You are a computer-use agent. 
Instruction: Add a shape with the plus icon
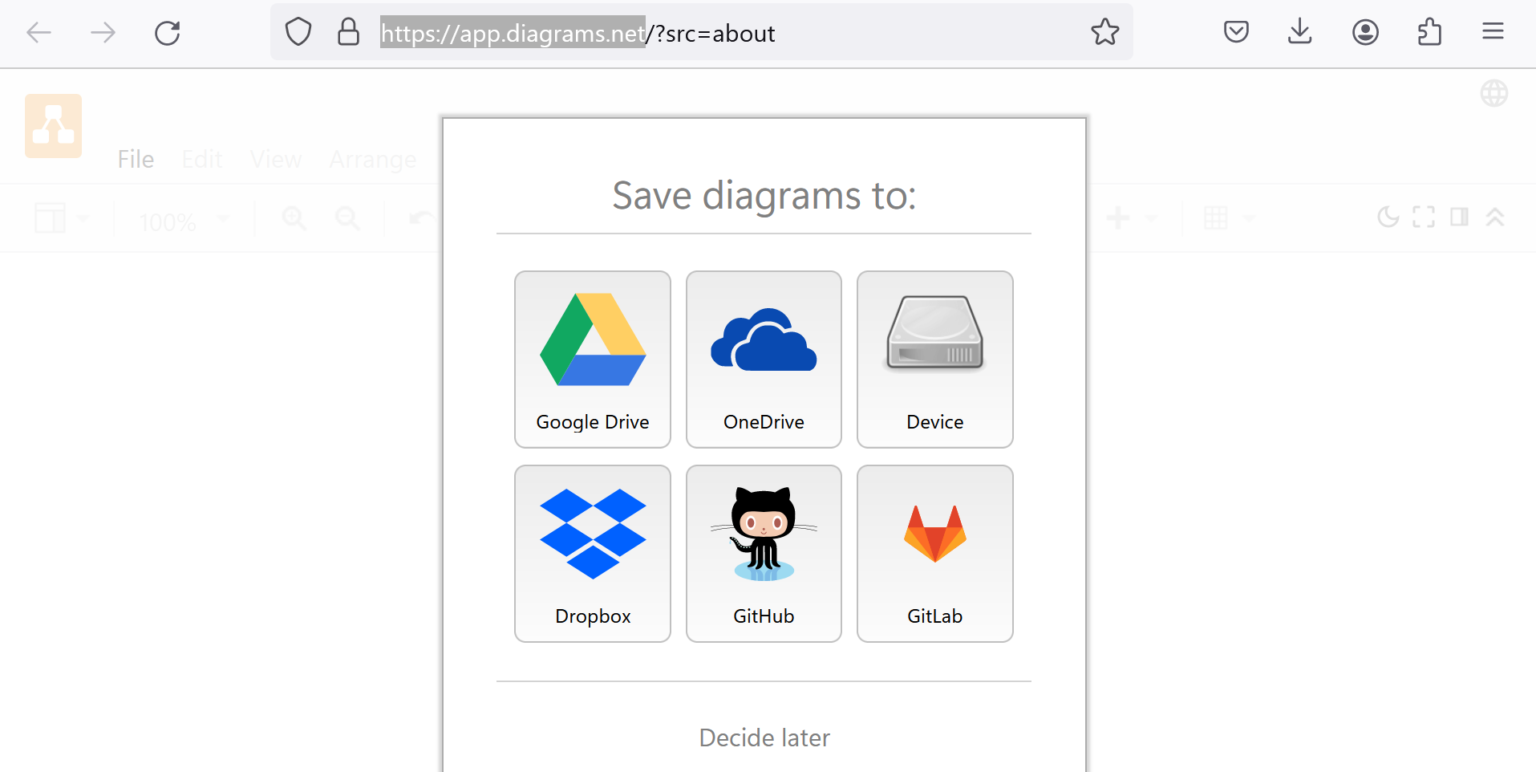[x=1117, y=217]
